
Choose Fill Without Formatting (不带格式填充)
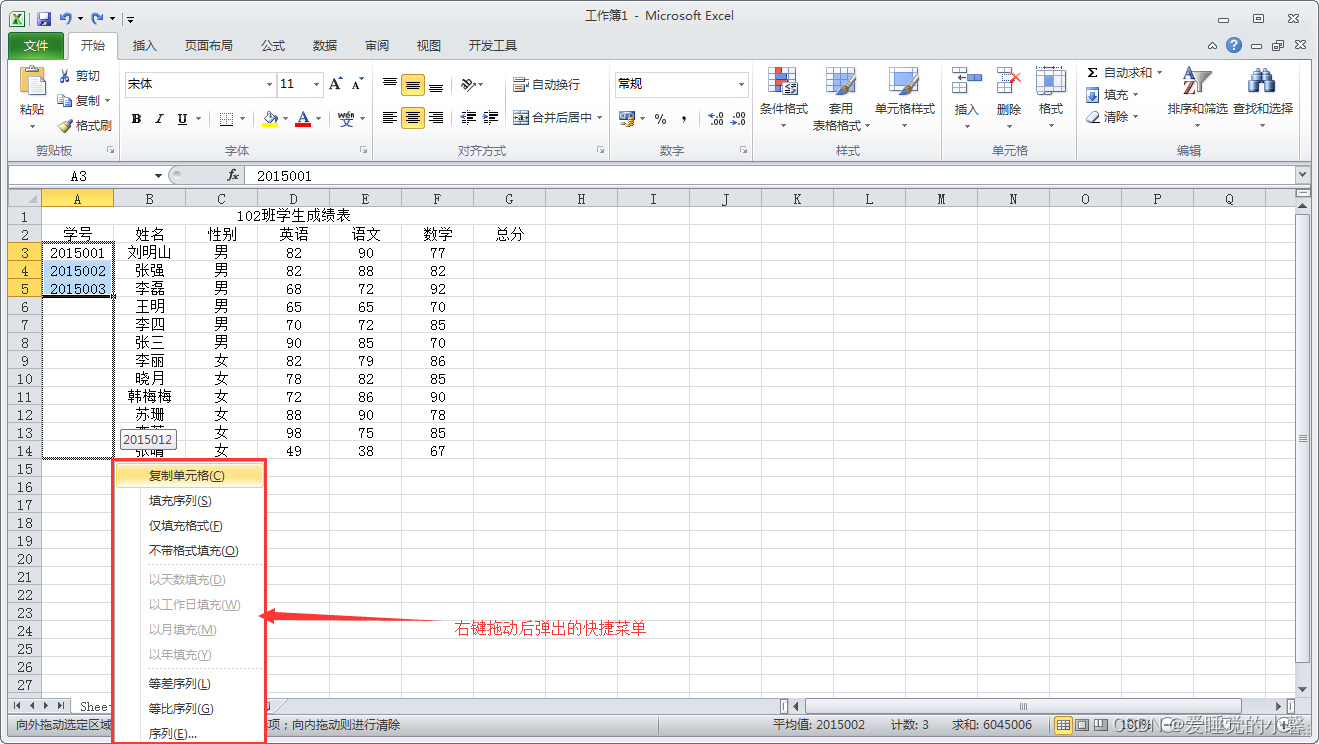click(x=190, y=551)
